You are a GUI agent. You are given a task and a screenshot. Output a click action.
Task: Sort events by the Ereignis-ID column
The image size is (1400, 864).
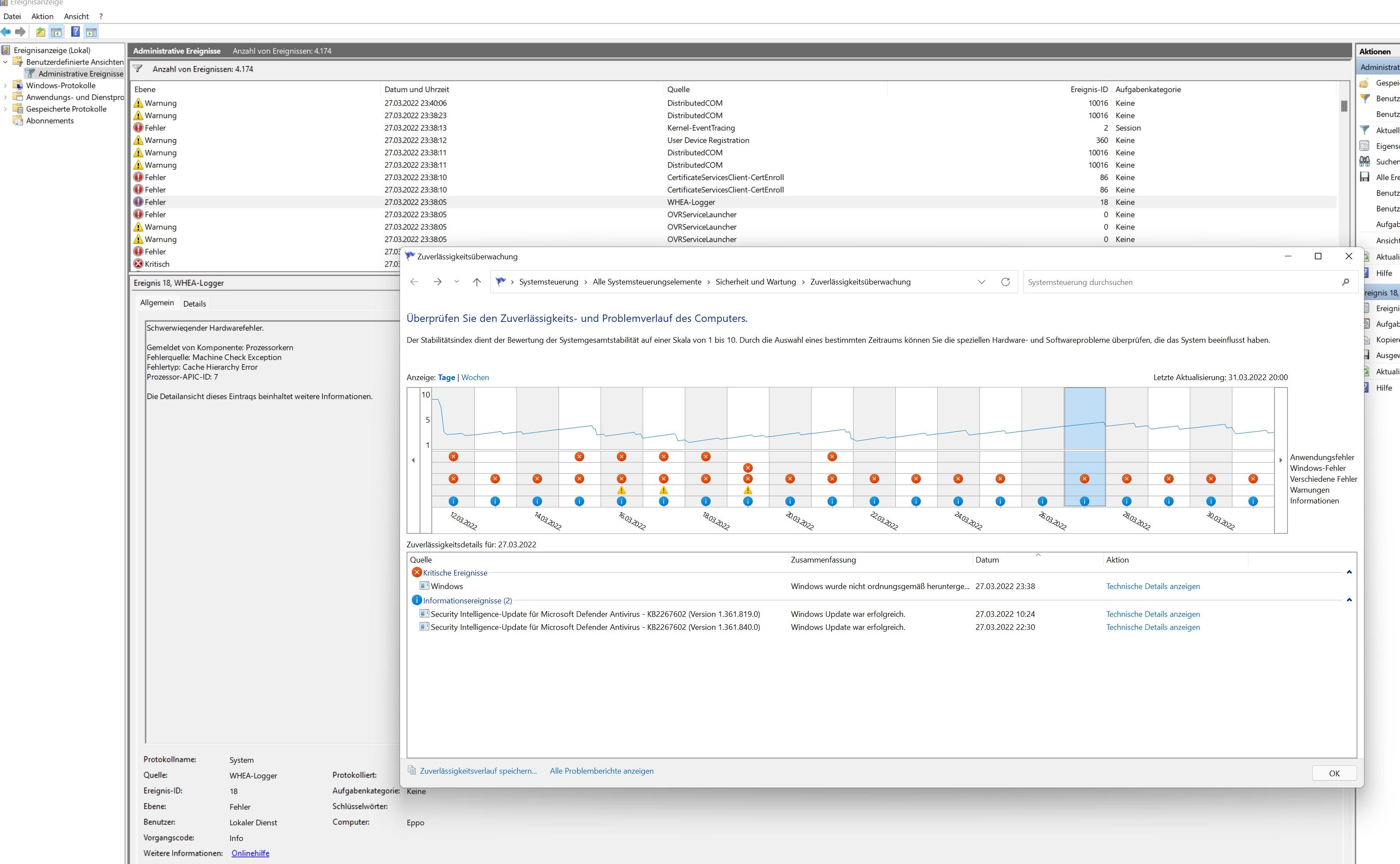[x=999, y=89]
